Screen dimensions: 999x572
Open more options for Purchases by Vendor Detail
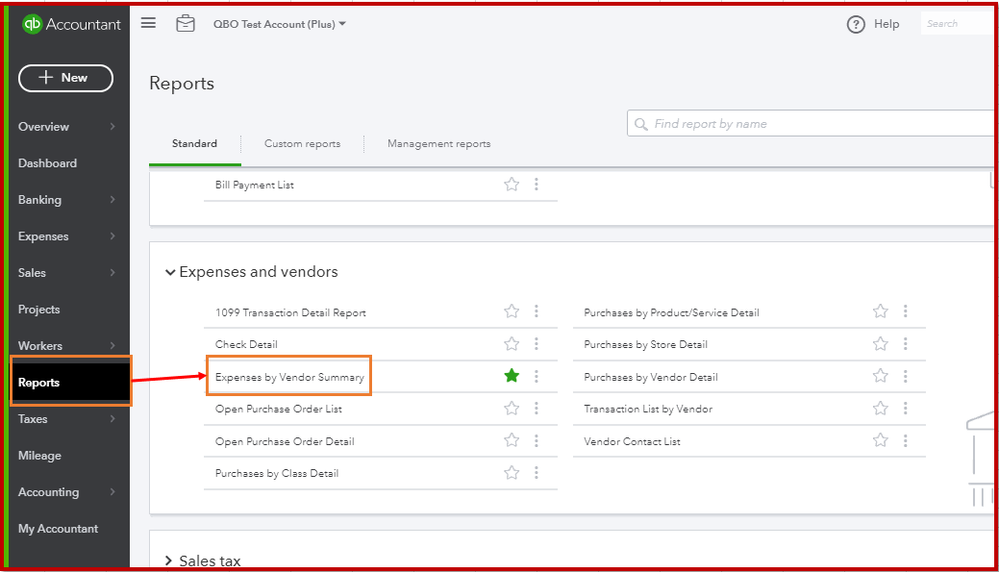click(905, 377)
